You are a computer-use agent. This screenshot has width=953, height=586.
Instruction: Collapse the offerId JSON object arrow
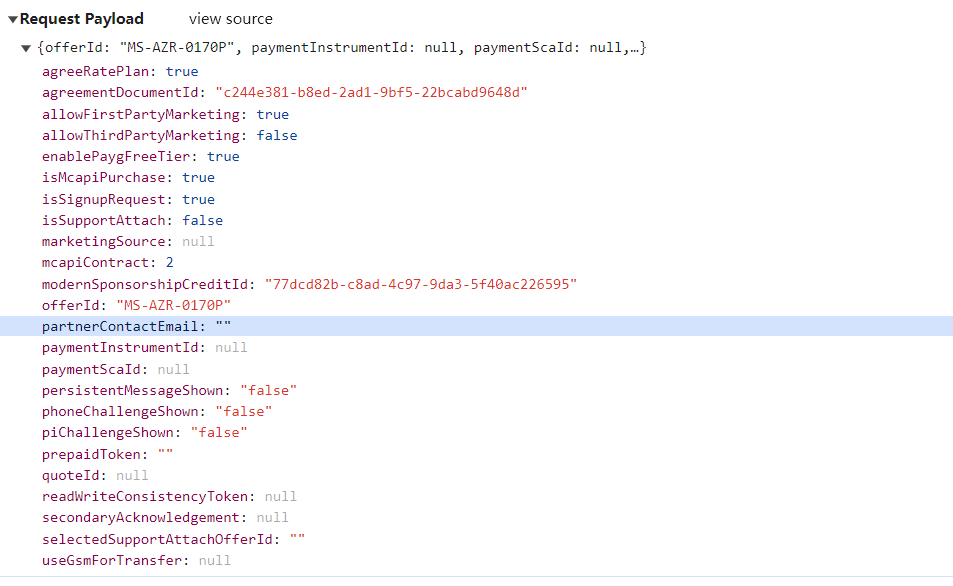(x=26, y=48)
